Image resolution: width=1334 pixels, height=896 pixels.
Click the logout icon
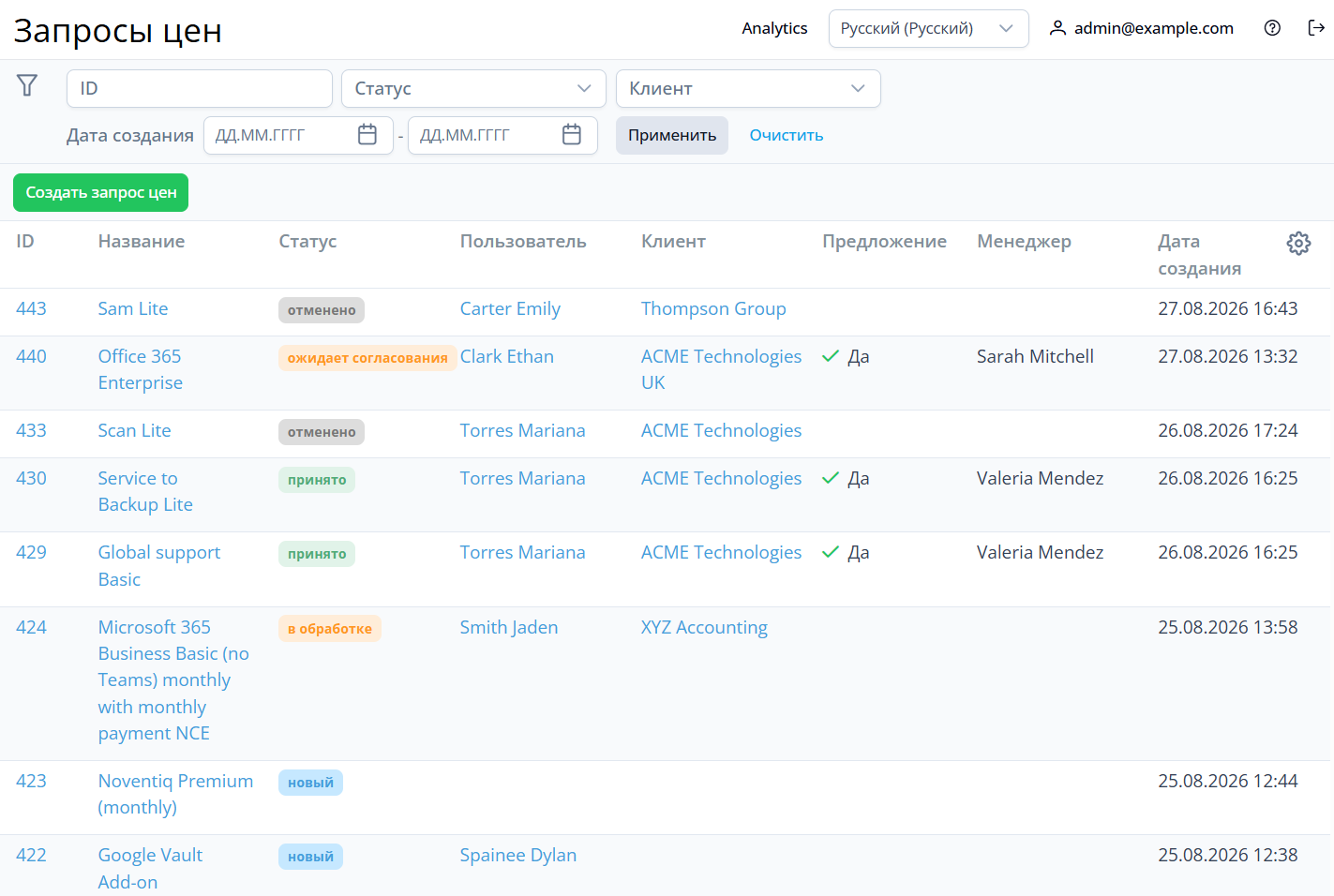coord(1316,28)
